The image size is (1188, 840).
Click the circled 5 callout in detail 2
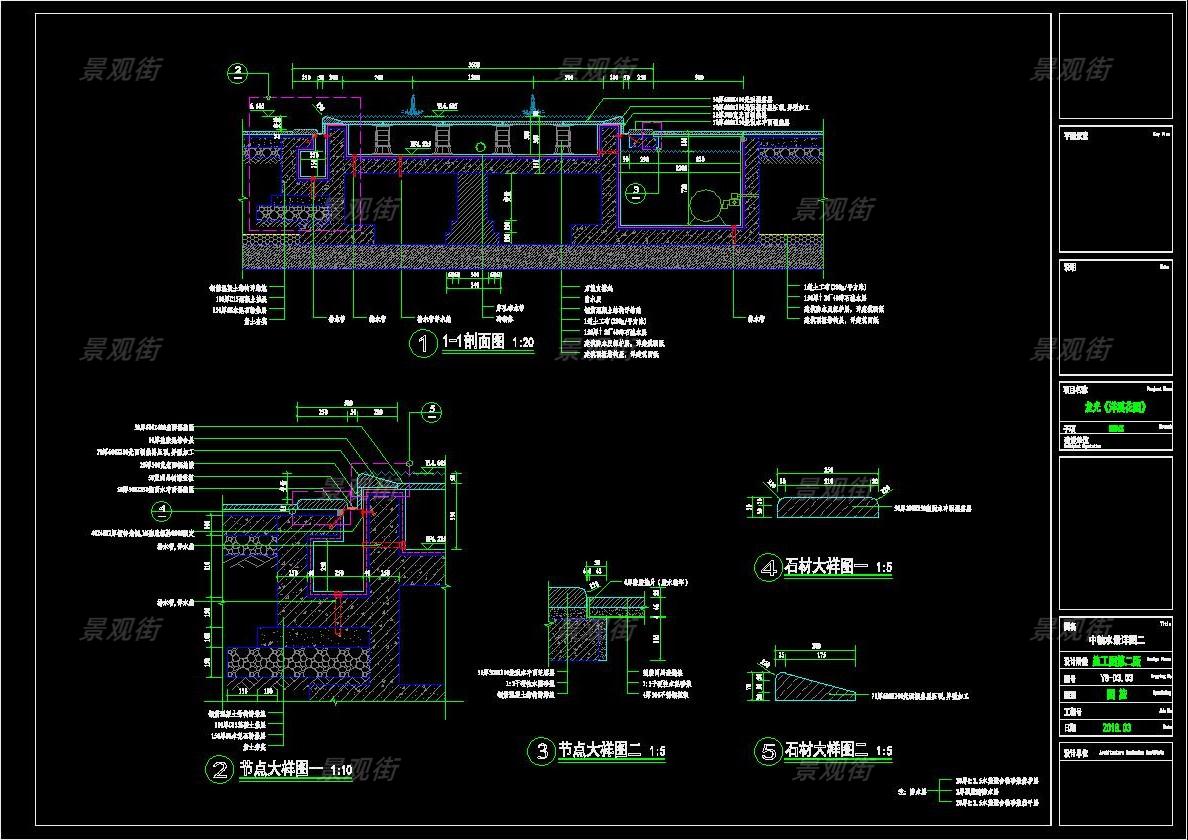(x=431, y=410)
